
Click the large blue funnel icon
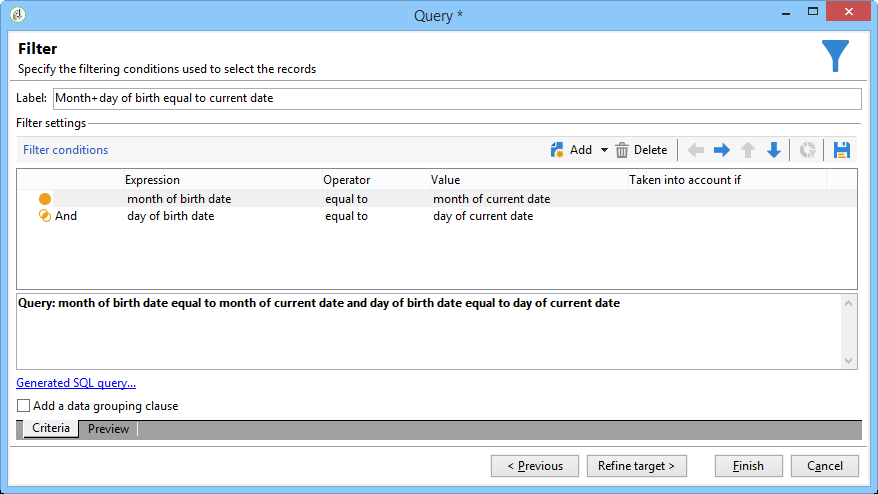pos(836,56)
